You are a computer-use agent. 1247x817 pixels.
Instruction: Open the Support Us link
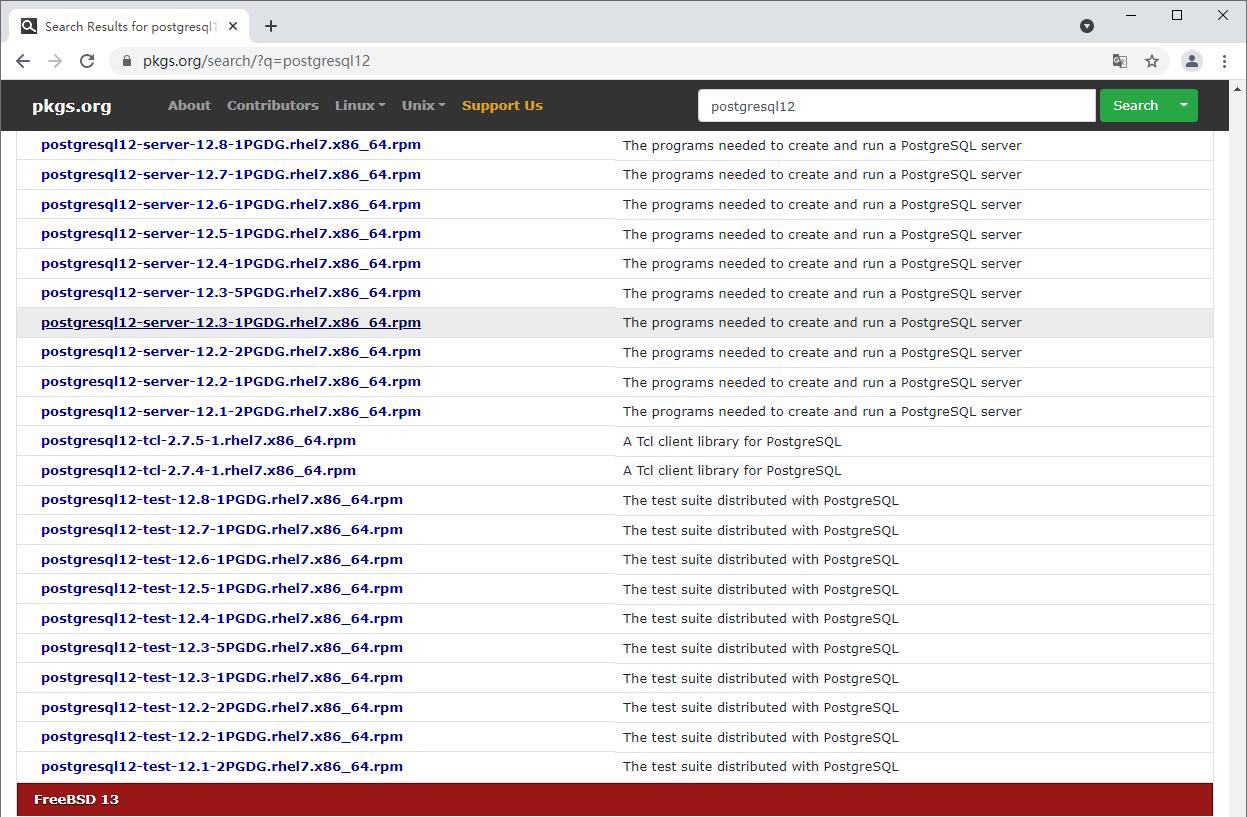coord(502,105)
